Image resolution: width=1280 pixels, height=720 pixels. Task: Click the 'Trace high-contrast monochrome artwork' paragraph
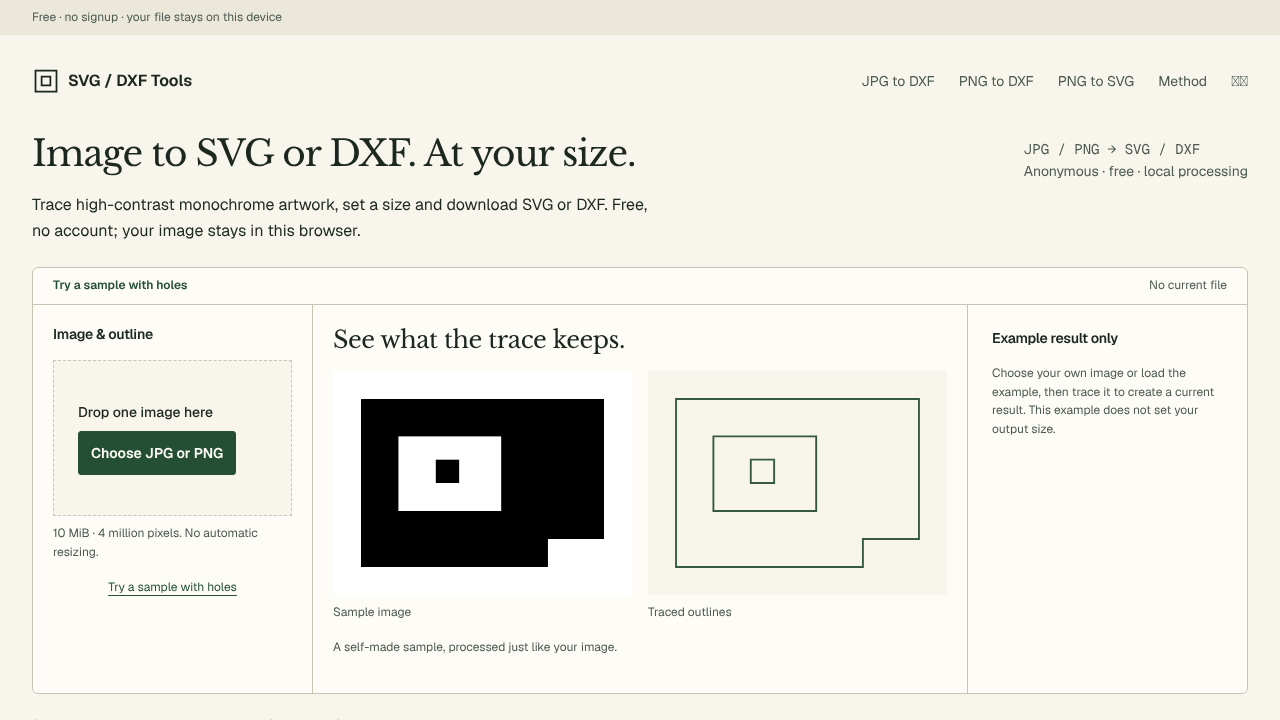point(340,217)
